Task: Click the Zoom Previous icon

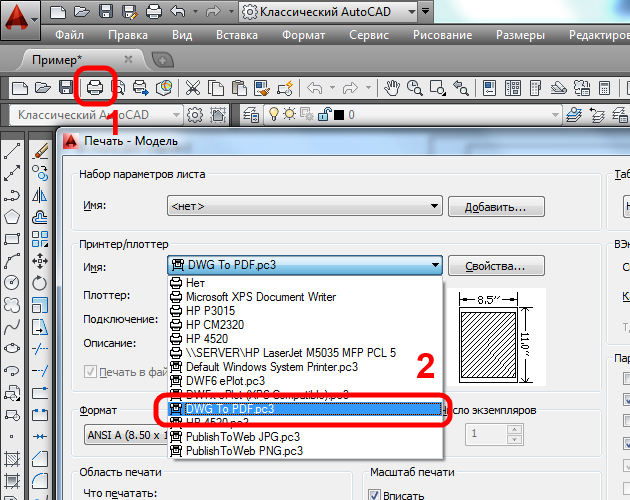Action: (x=461, y=88)
